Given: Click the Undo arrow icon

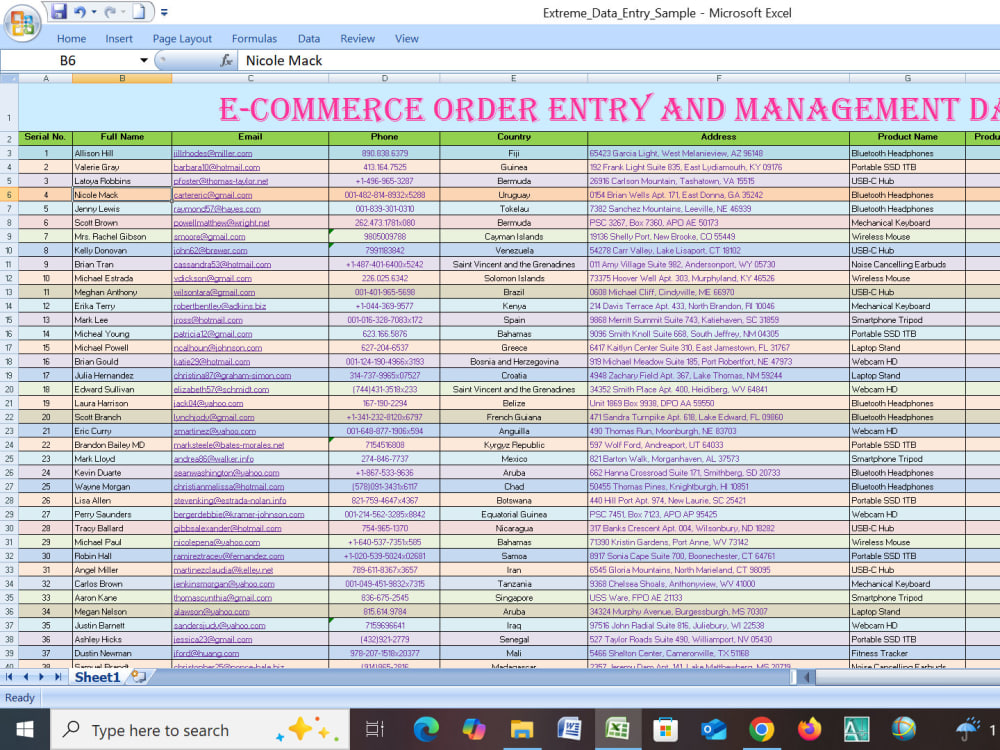Looking at the screenshot, I should (x=80, y=11).
